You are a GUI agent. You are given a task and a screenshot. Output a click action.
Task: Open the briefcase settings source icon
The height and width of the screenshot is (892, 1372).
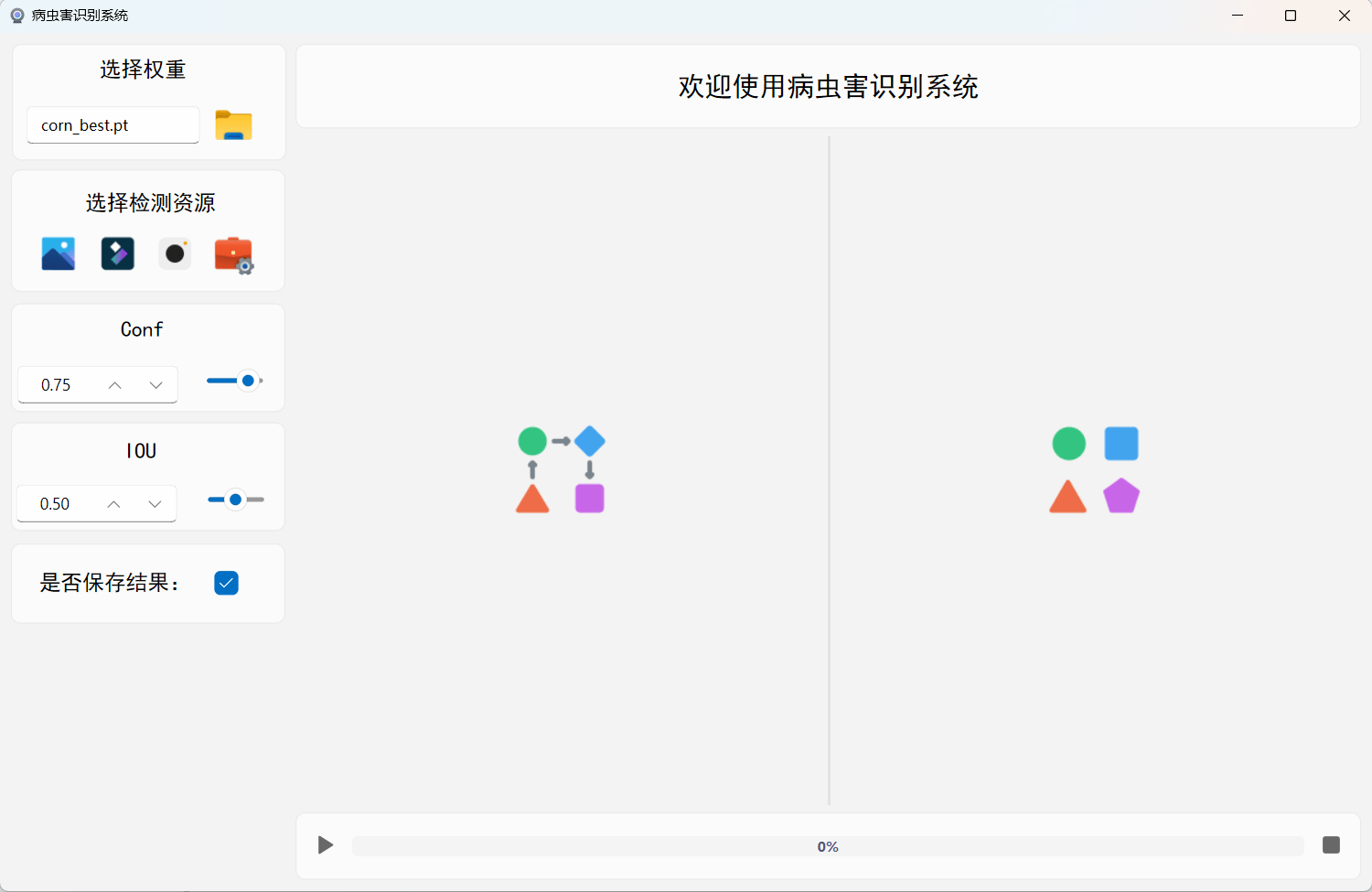coord(234,255)
